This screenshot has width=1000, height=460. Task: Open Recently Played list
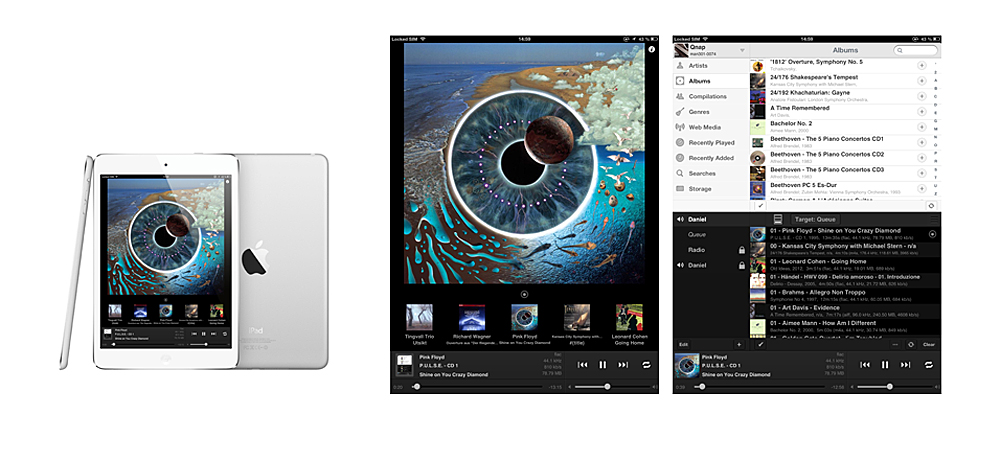click(x=710, y=142)
